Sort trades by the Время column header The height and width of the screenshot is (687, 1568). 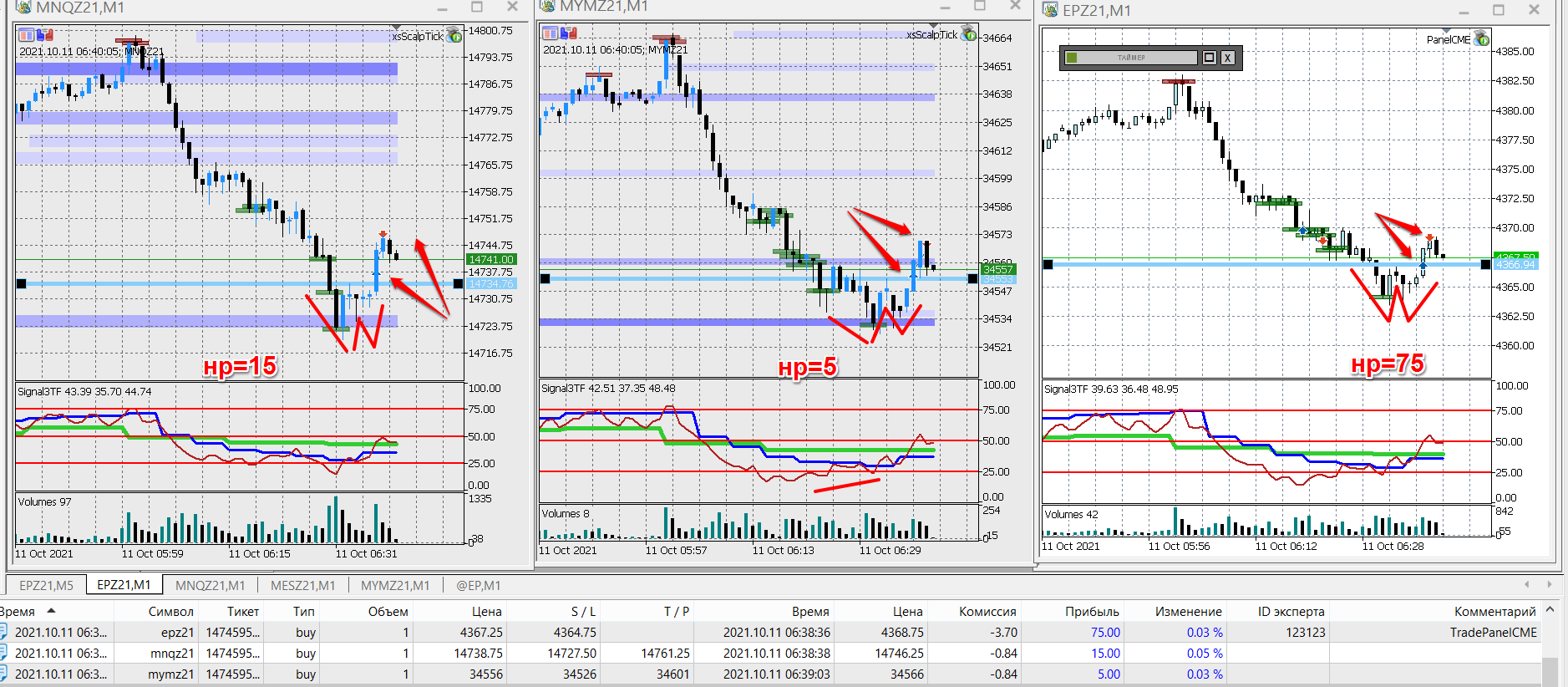pyautogui.click(x=57, y=611)
